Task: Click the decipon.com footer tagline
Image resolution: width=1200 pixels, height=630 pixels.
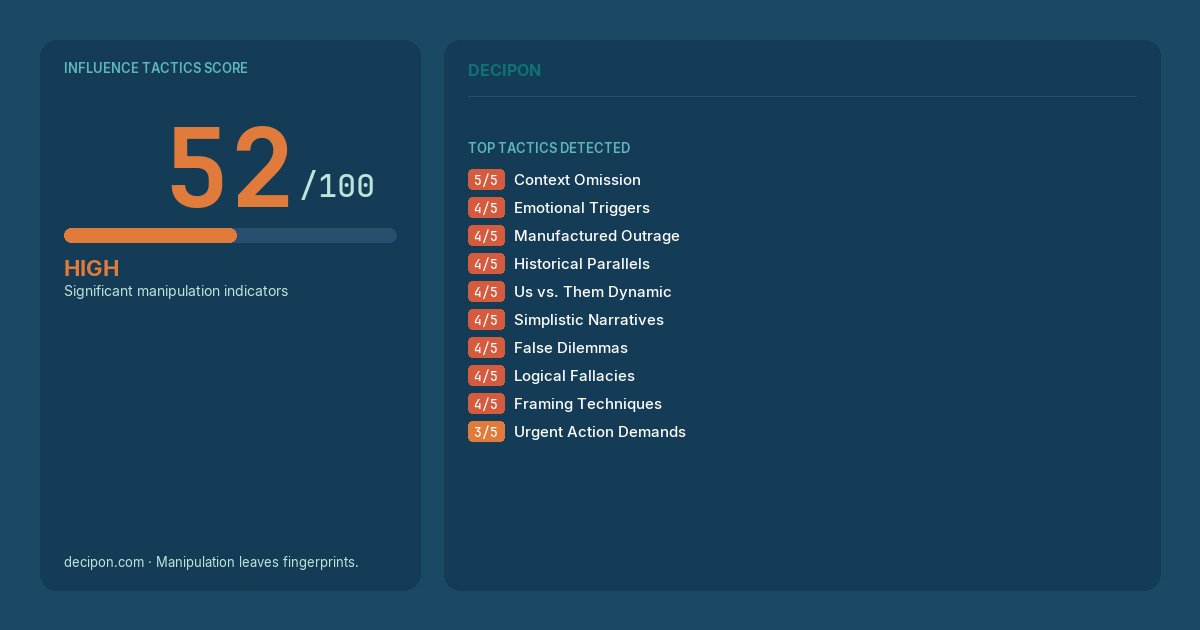Action: coord(211,562)
